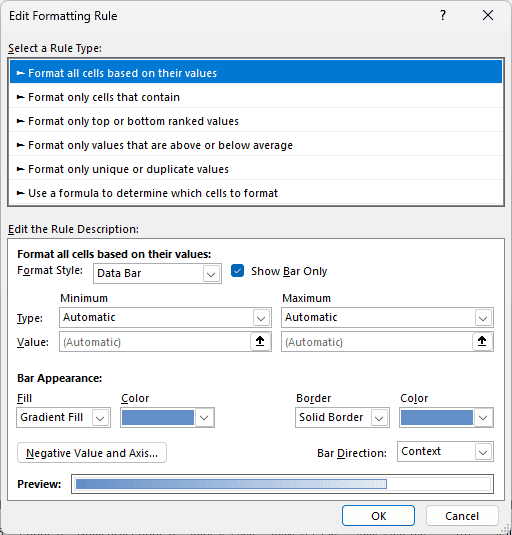Pick 'Format only values that are above or below average'
512x535 pixels.
coord(256,144)
